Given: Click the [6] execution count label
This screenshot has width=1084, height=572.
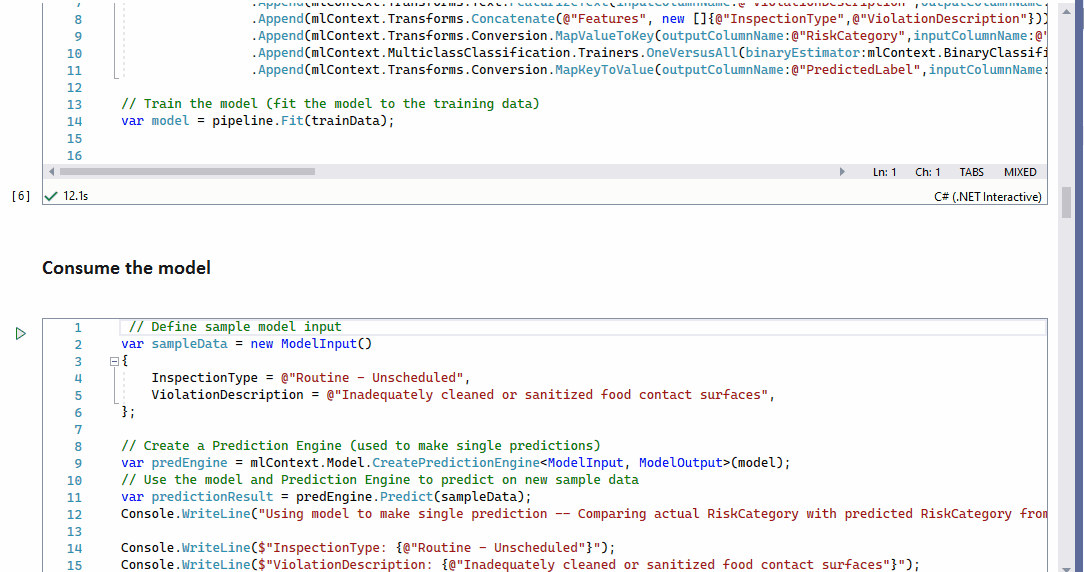Looking at the screenshot, I should coord(21,196).
